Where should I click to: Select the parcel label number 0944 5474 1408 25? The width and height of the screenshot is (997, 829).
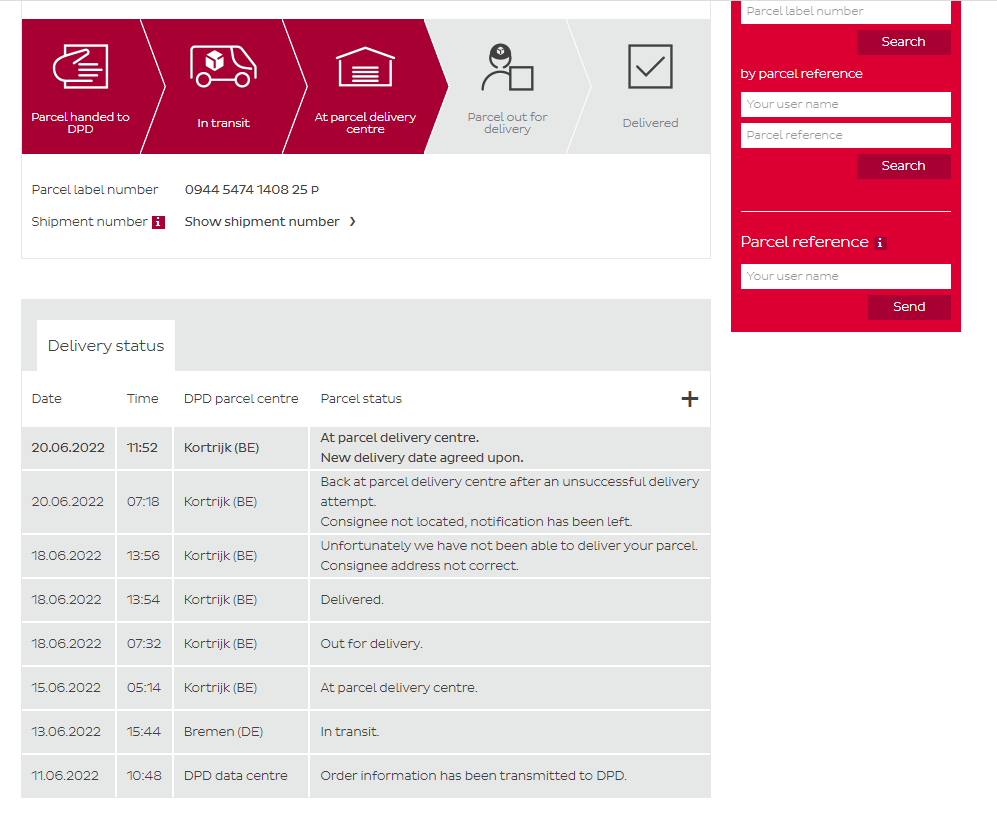click(246, 190)
